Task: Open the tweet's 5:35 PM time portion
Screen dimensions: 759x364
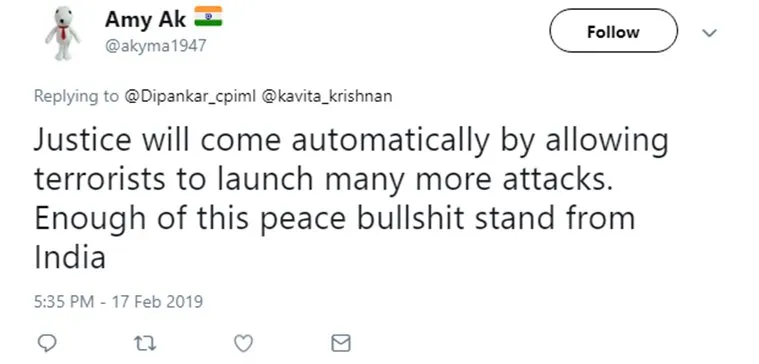Action: (x=64, y=302)
